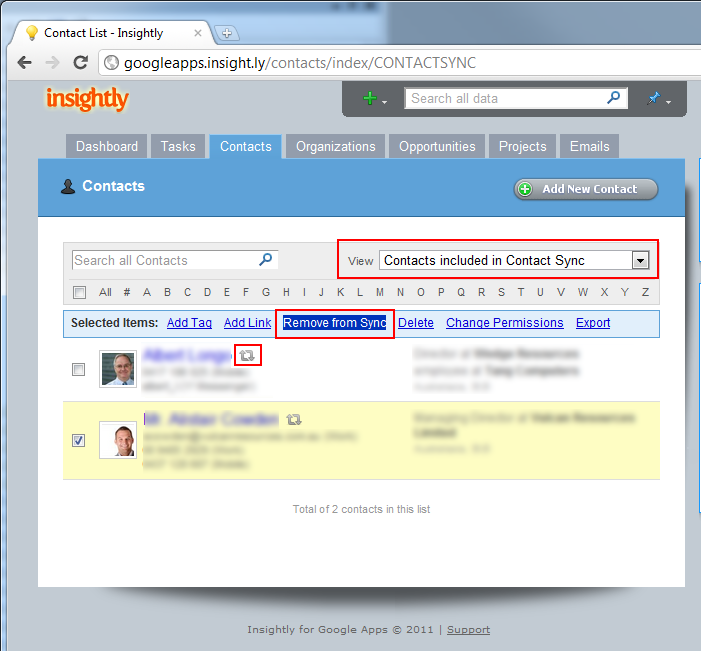The height and width of the screenshot is (651, 701).
Task: Filter contacts by All
Action: (105, 292)
